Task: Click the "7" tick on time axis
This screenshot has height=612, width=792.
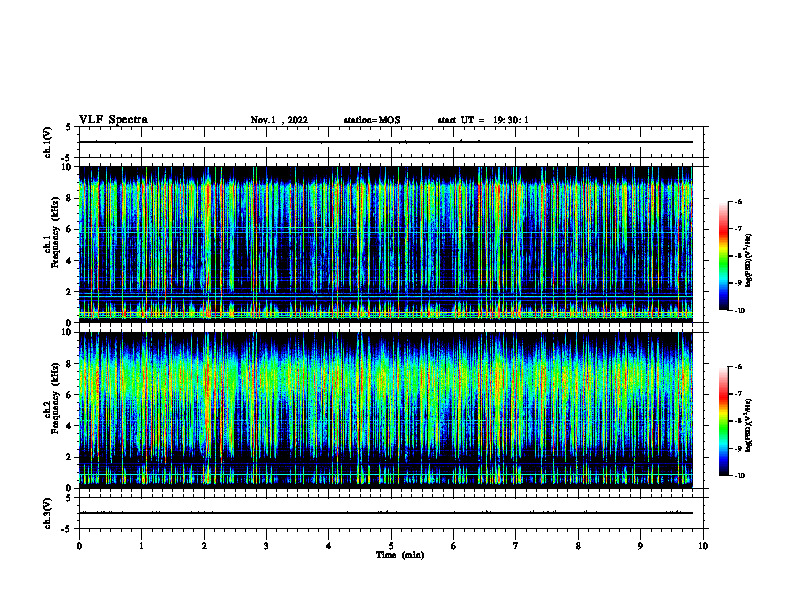Action: point(516,546)
